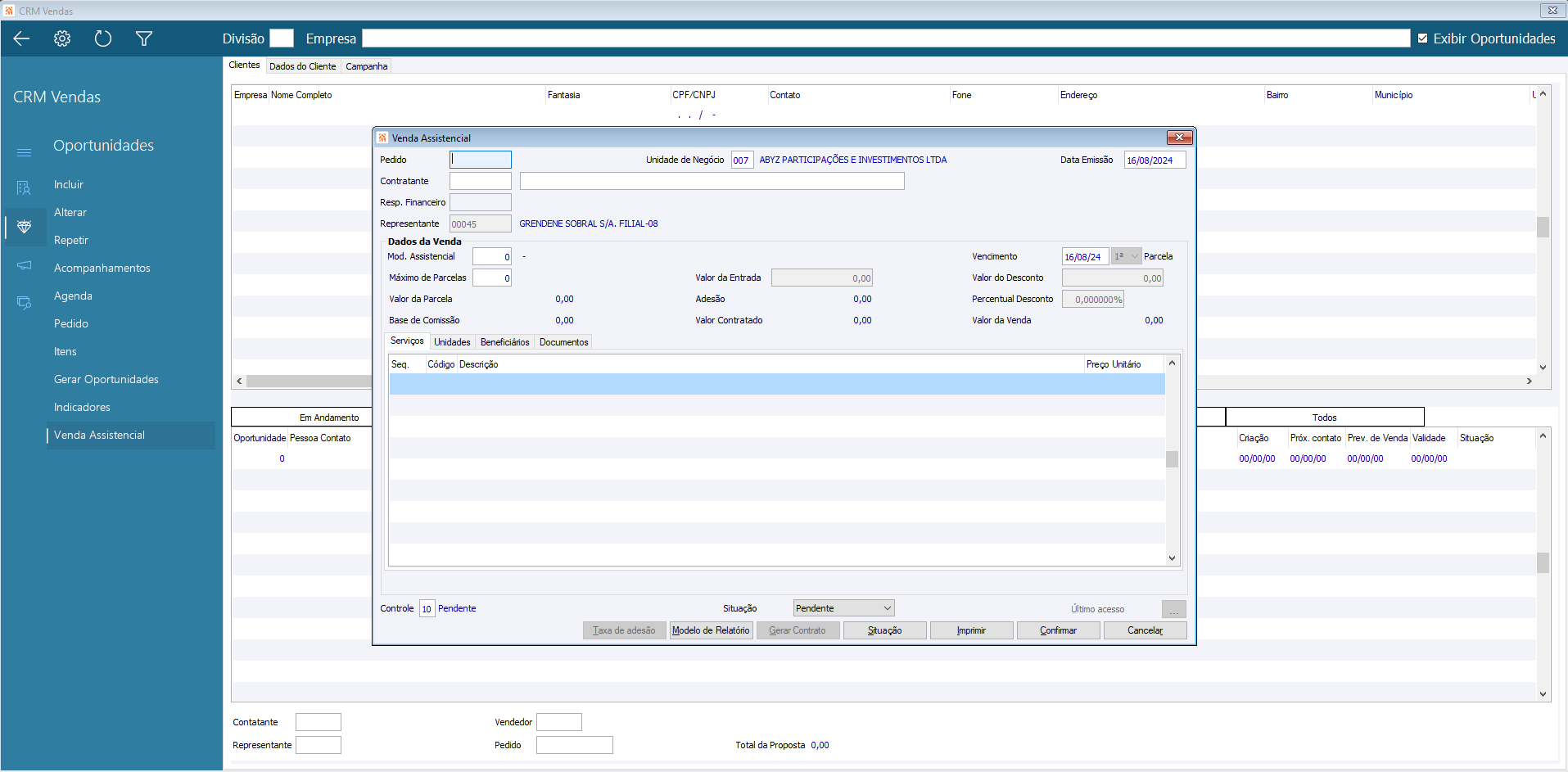Click the services grid vertical scrollbar thumb
This screenshot has height=772, width=1568.
point(1172,459)
